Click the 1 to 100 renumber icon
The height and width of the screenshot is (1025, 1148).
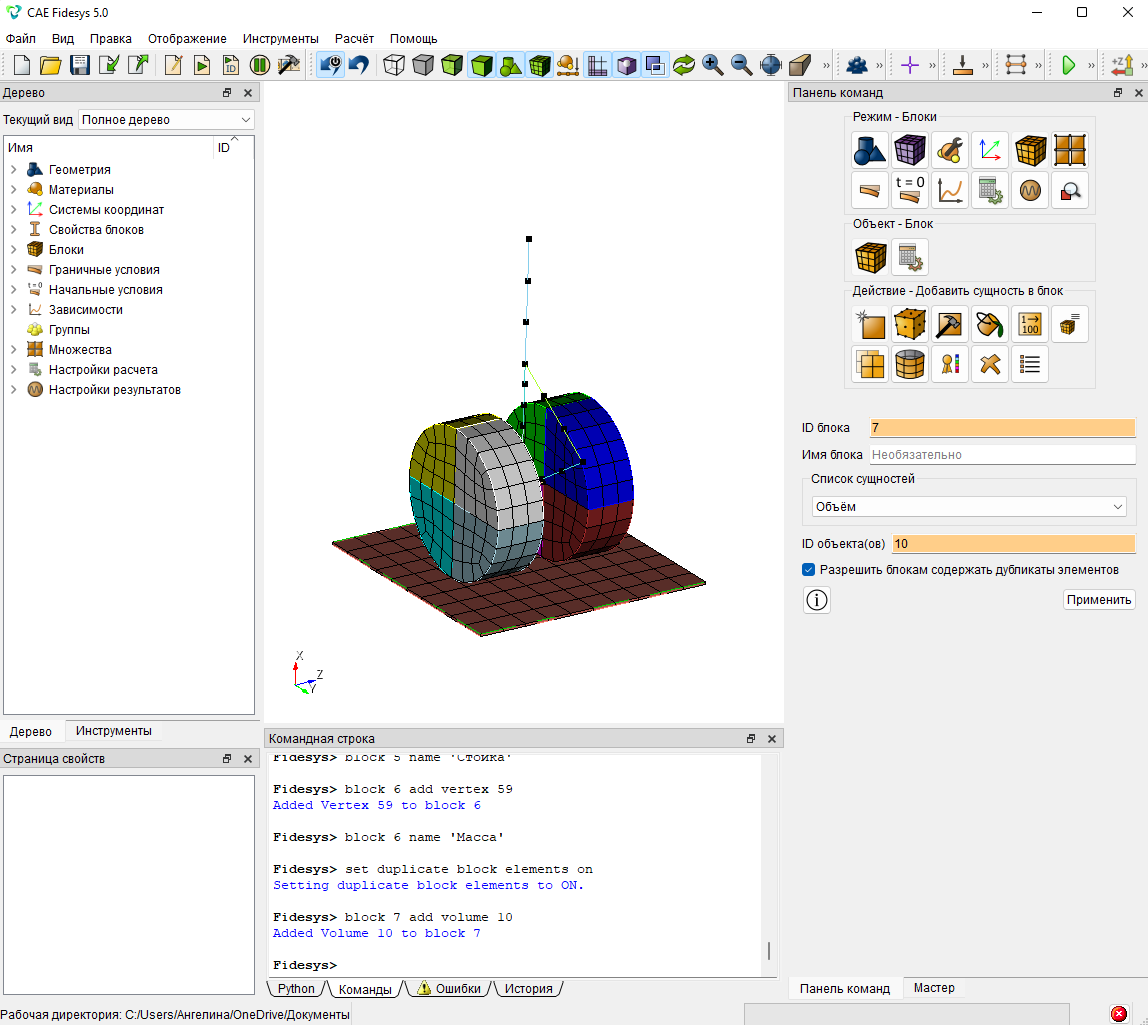pos(1029,324)
